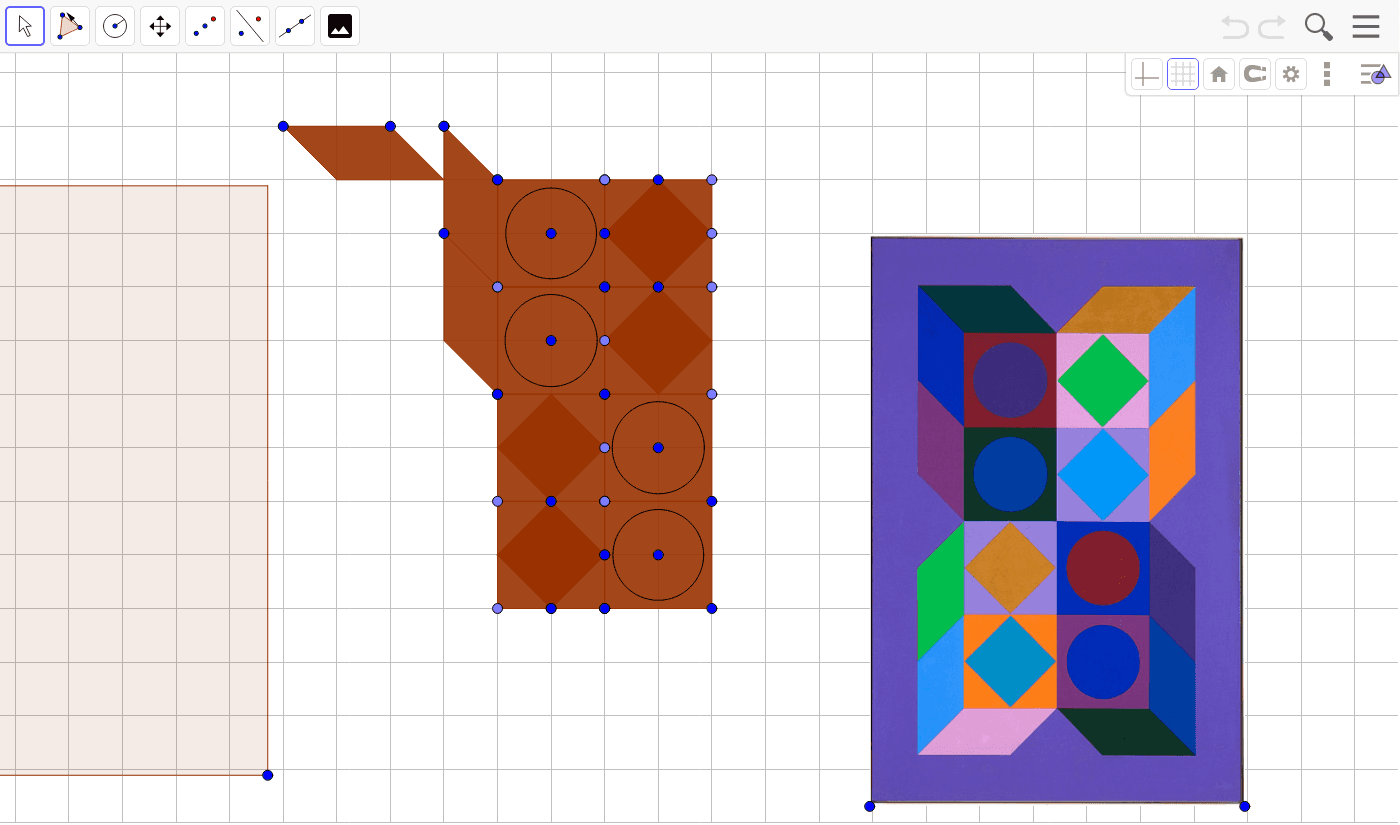The width and height of the screenshot is (1400, 825).
Task: Click the painting's bottom-left corner point
Action: (x=870, y=806)
